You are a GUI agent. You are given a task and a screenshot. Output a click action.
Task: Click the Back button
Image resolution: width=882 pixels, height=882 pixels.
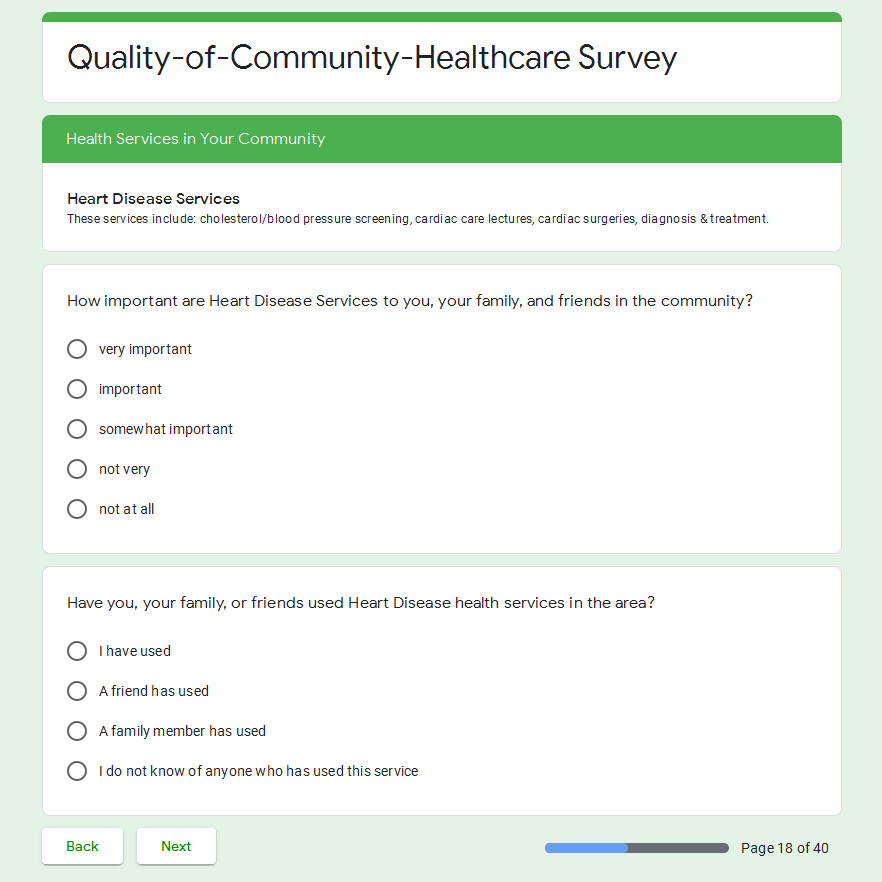pos(82,846)
